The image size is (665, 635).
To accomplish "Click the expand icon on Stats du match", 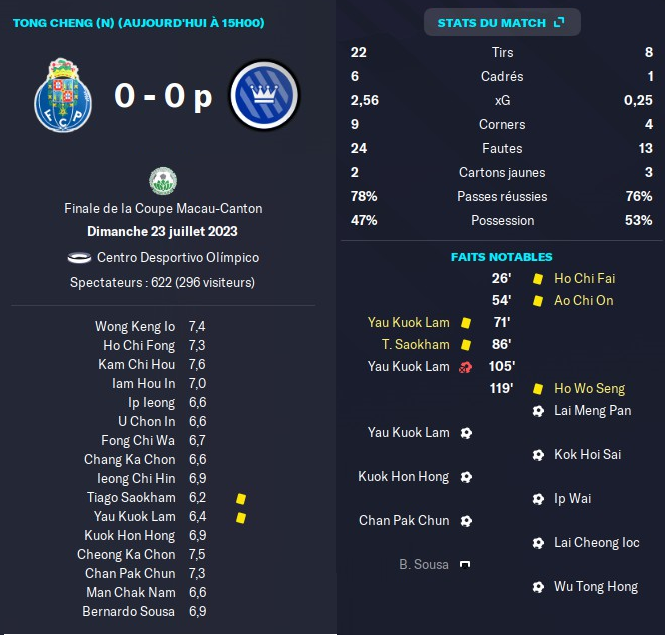I will (558, 22).
